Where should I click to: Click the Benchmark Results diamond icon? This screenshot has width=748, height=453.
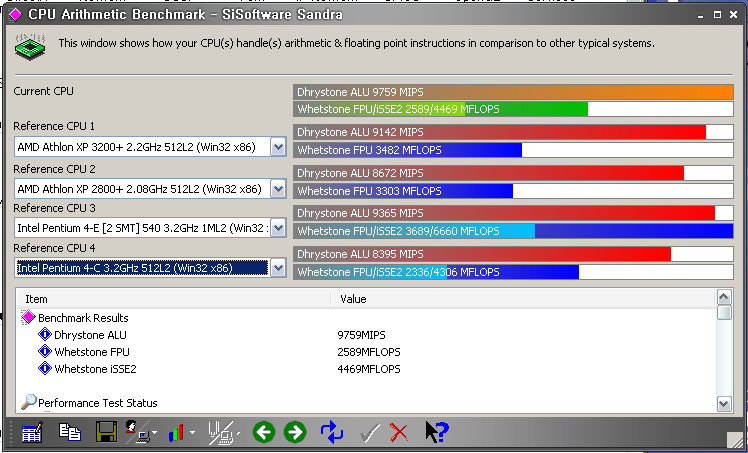28,317
